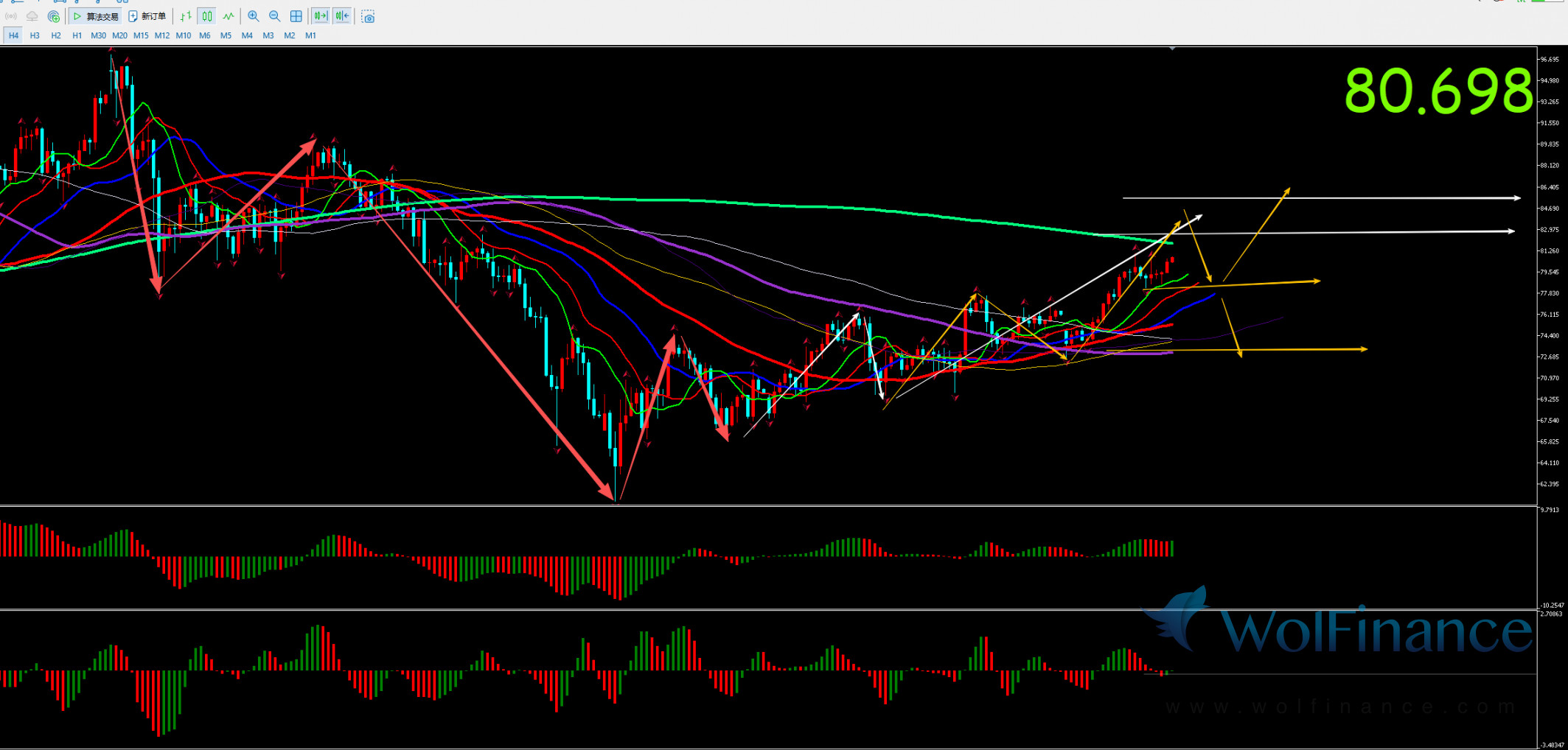Click the large 80.698 price label
This screenshot has height=750, width=1568.
1438,91
